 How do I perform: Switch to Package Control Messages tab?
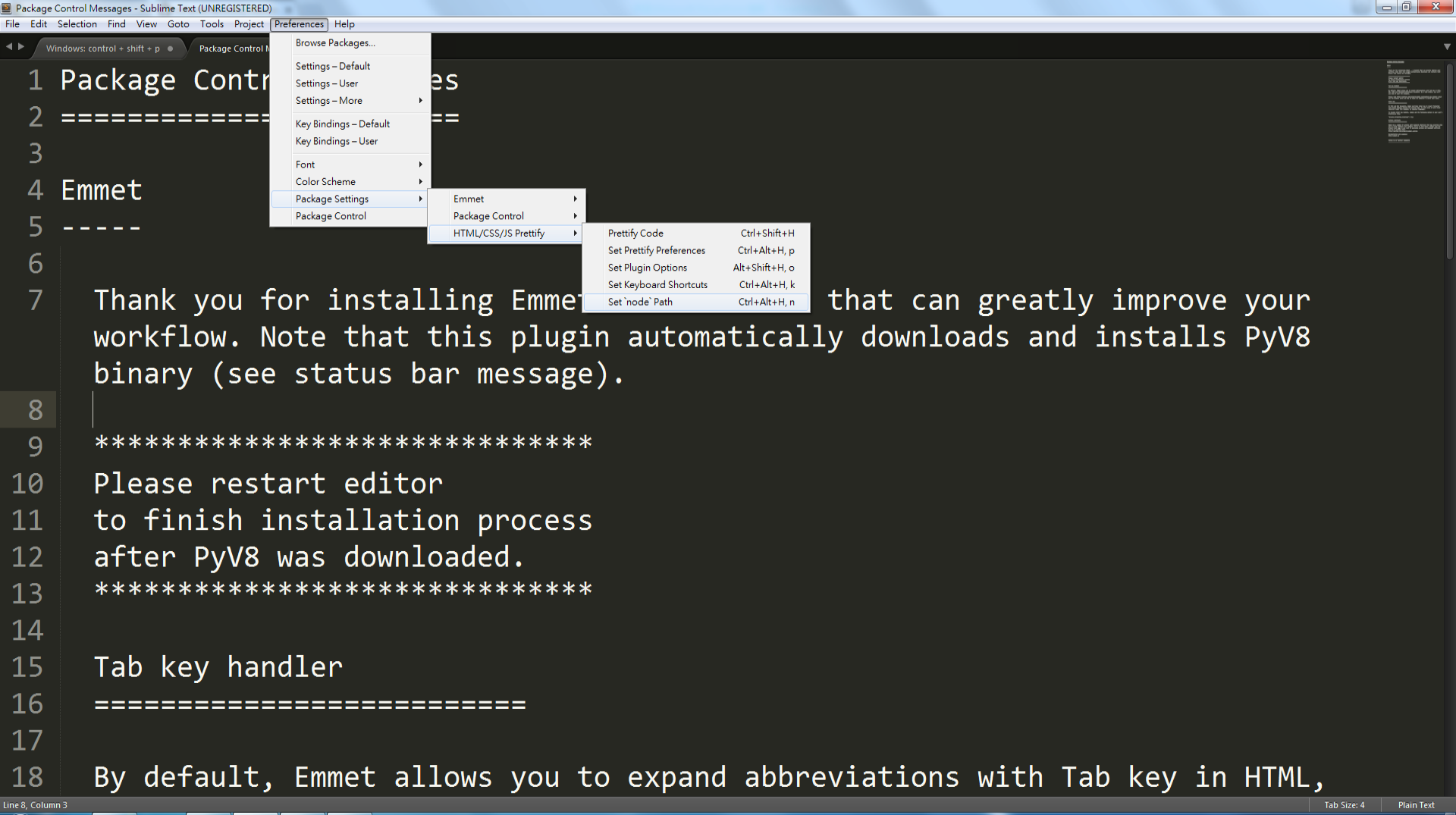tap(234, 49)
